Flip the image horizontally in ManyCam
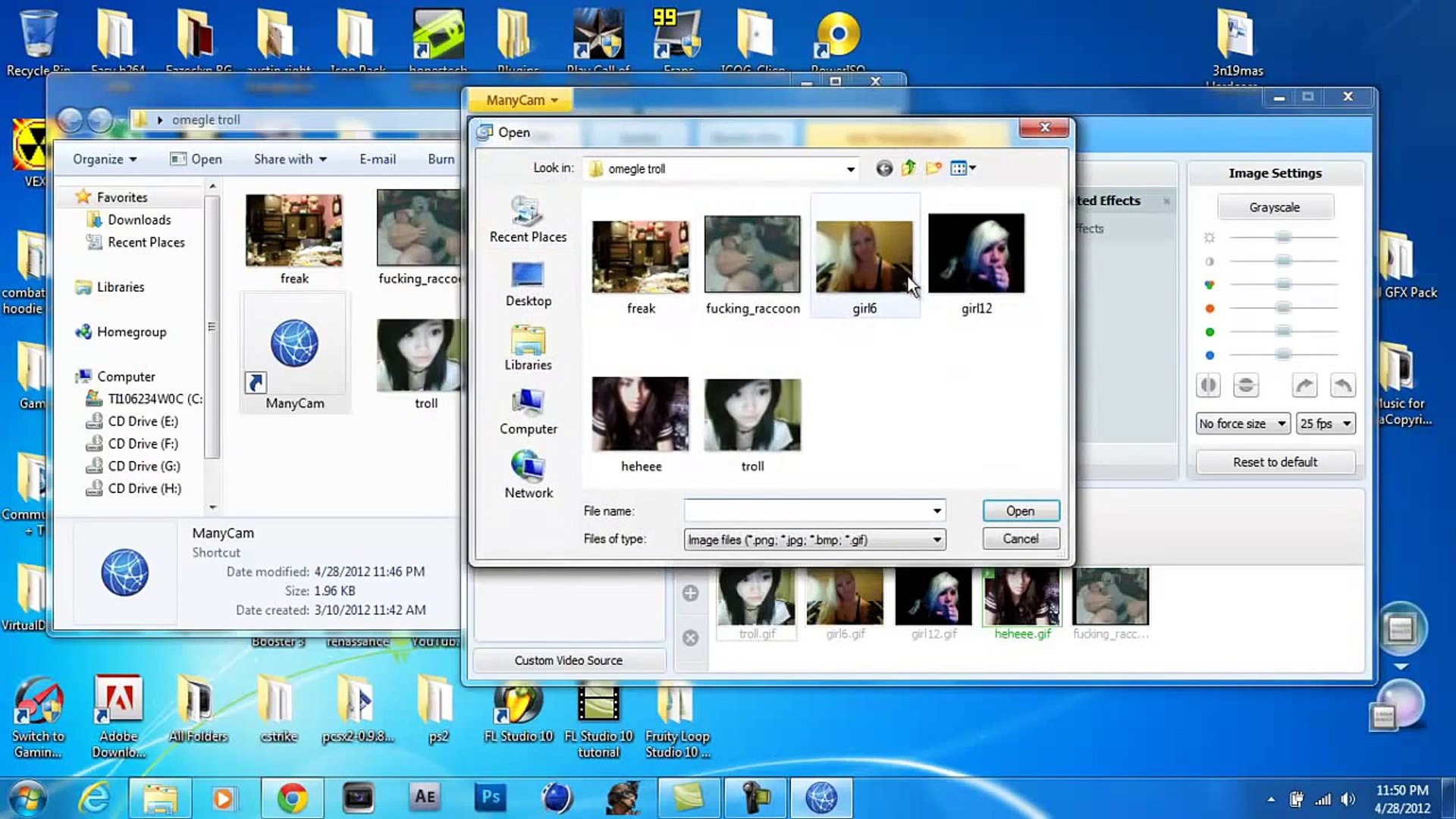 pos(1208,385)
